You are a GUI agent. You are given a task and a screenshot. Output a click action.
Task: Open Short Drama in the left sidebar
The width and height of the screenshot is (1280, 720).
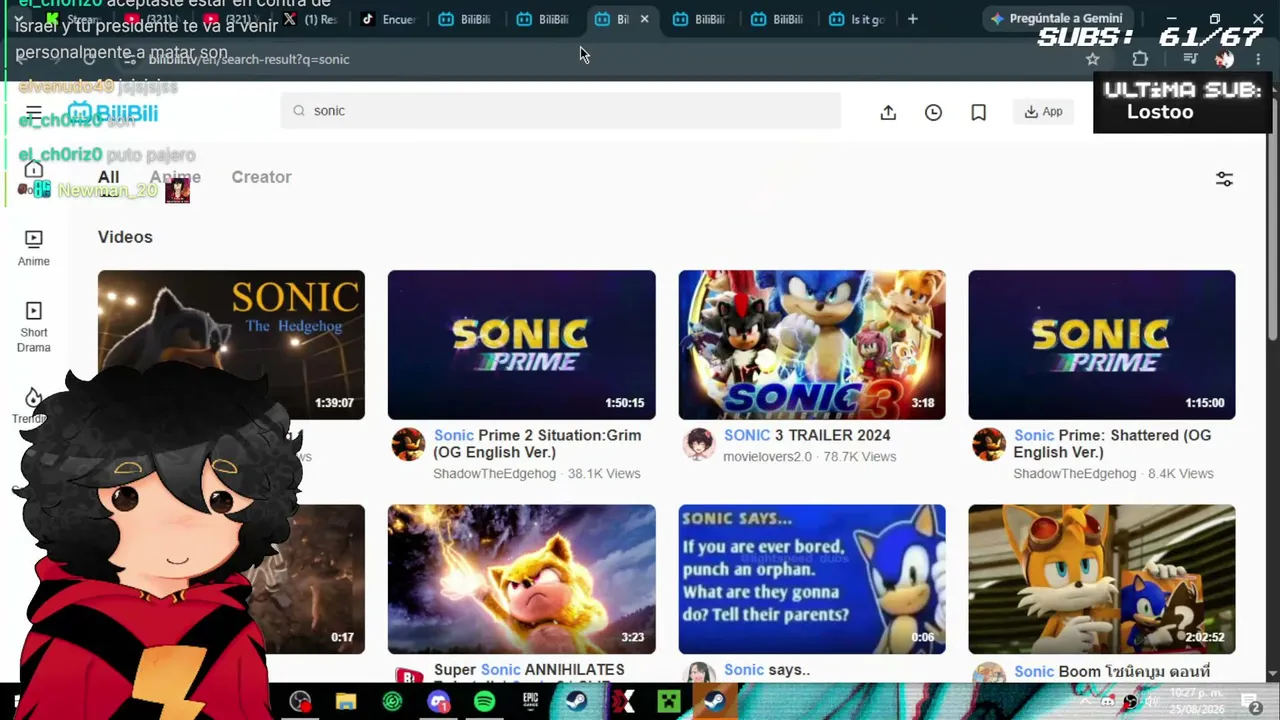point(34,327)
